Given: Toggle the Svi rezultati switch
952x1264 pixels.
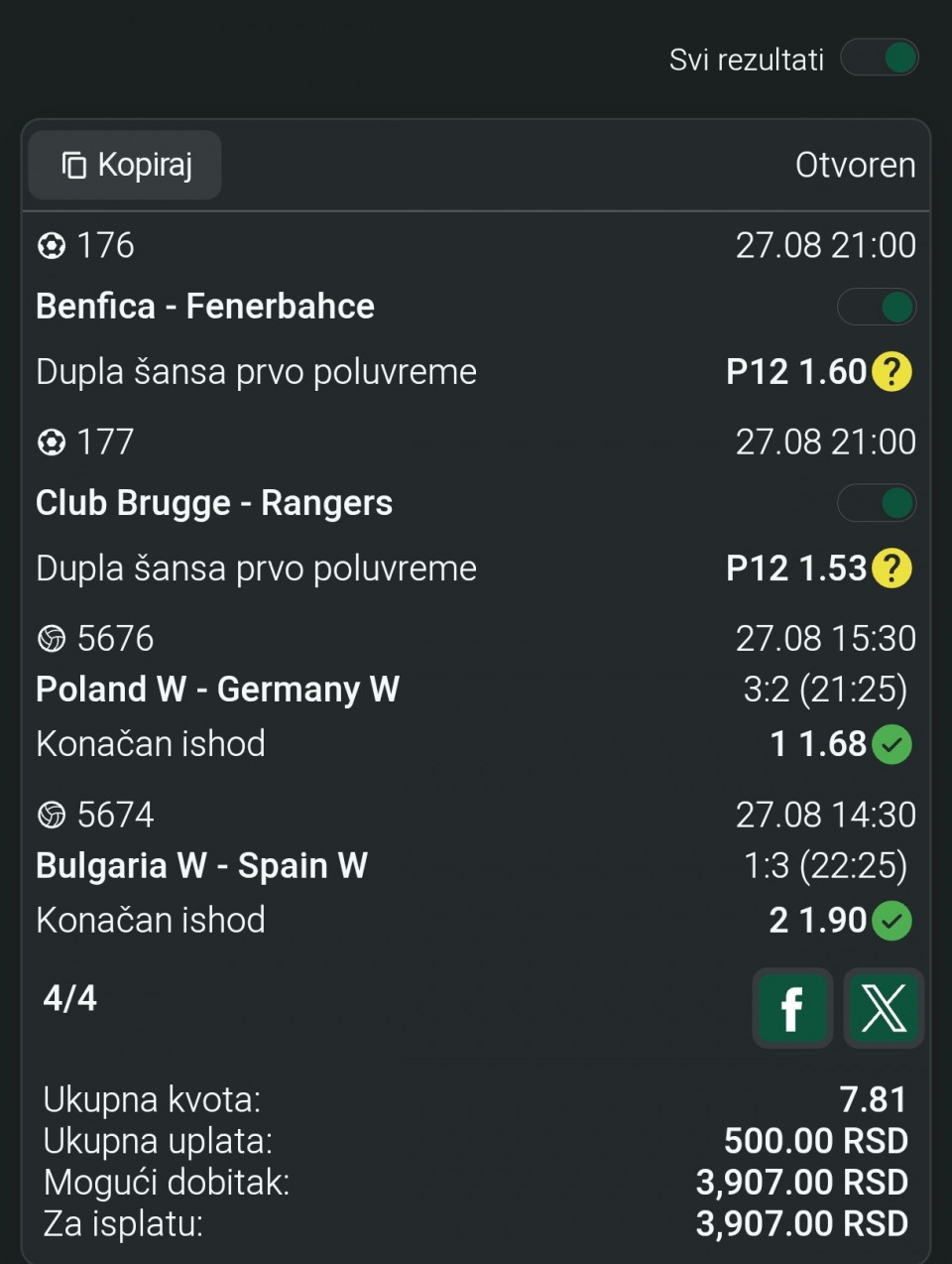Looking at the screenshot, I should 880,58.
